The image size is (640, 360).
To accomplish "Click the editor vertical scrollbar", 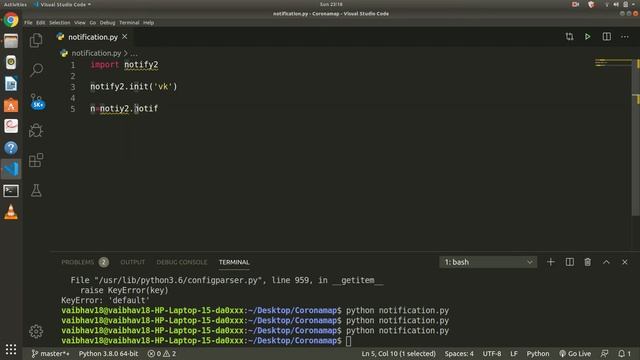I will (x=636, y=137).
